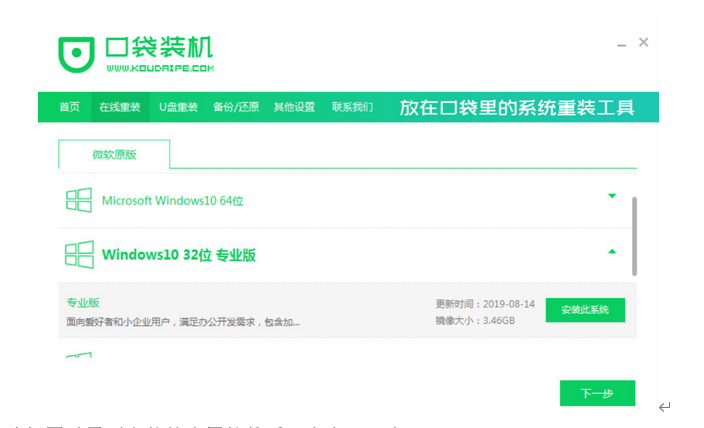Click the system list vertical scrollbar
This screenshot has width=704, height=428.
coord(634,235)
